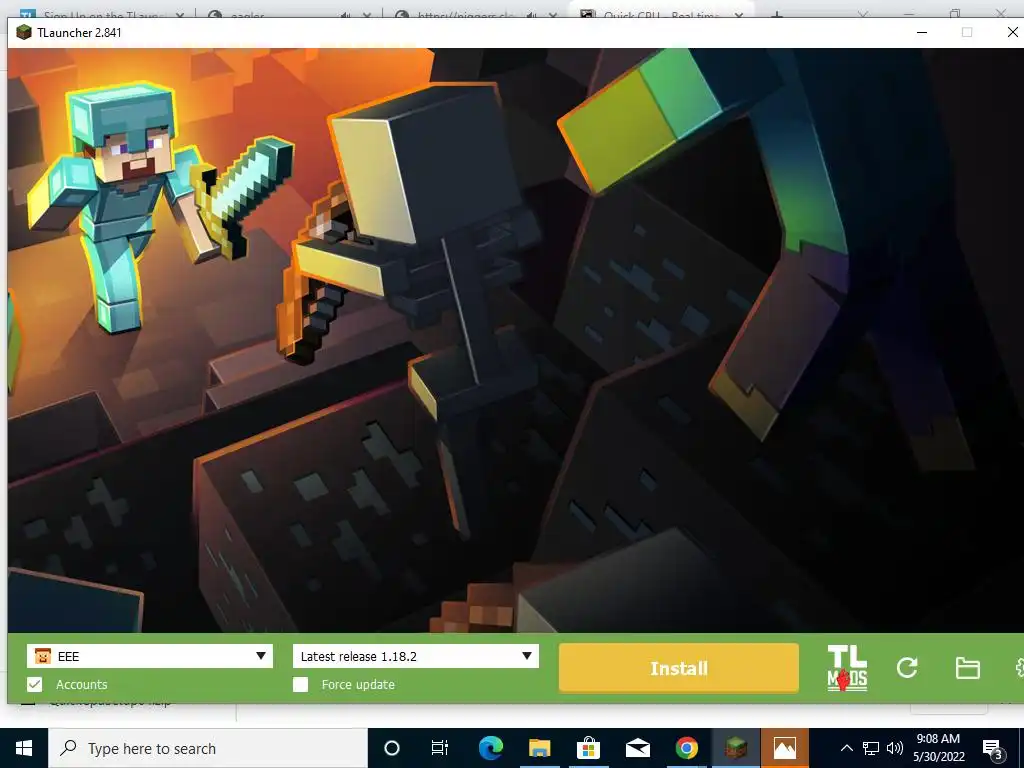Open the Mail app from taskbar

click(637, 748)
